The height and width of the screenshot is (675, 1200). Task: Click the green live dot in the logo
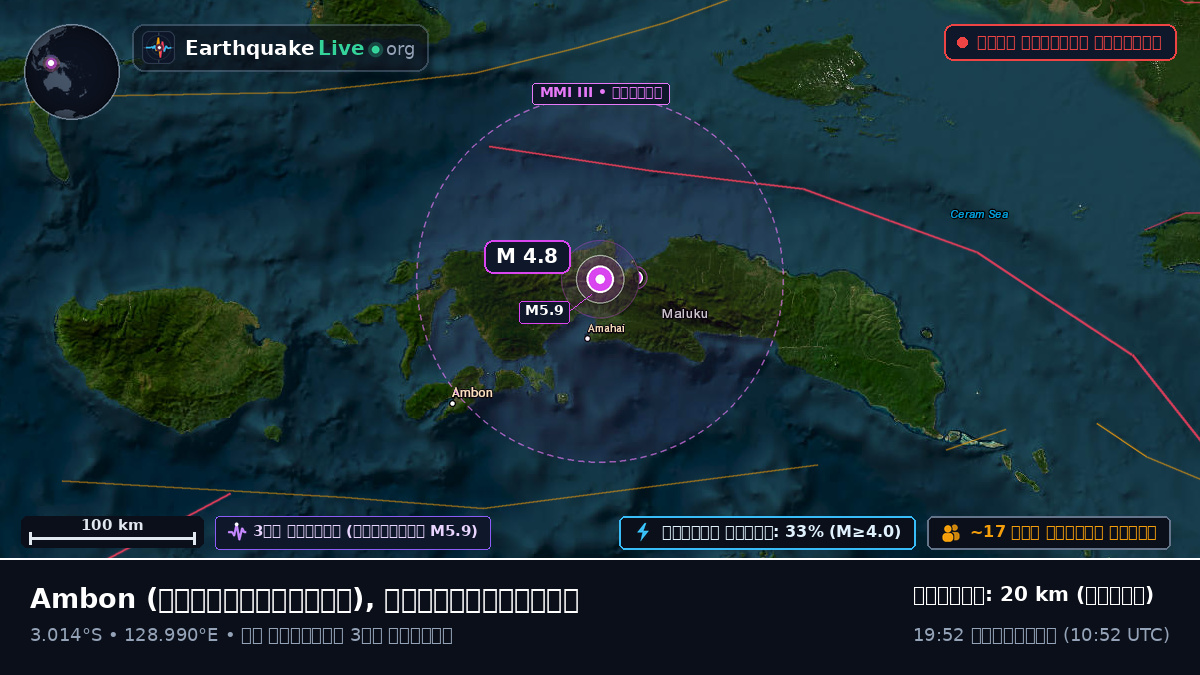click(x=375, y=49)
